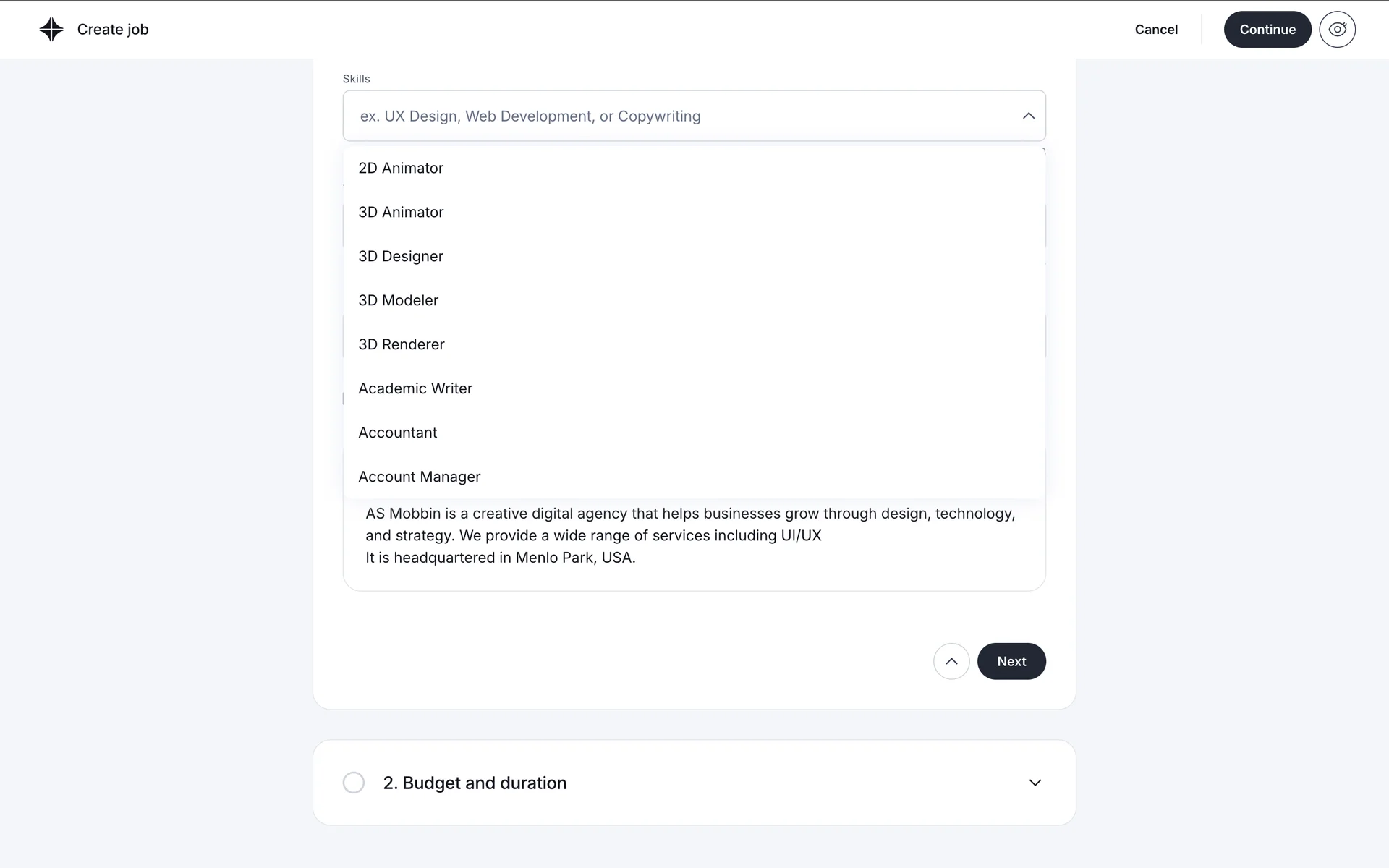Click the up arrow previous button
This screenshot has width=1389, height=868.
click(951, 661)
